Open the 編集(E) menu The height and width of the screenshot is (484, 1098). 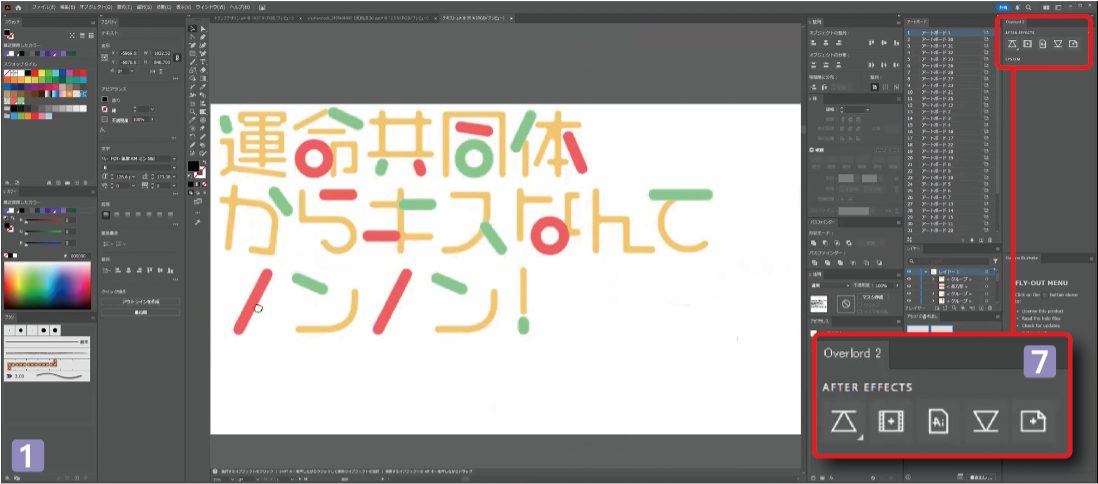(67, 7)
